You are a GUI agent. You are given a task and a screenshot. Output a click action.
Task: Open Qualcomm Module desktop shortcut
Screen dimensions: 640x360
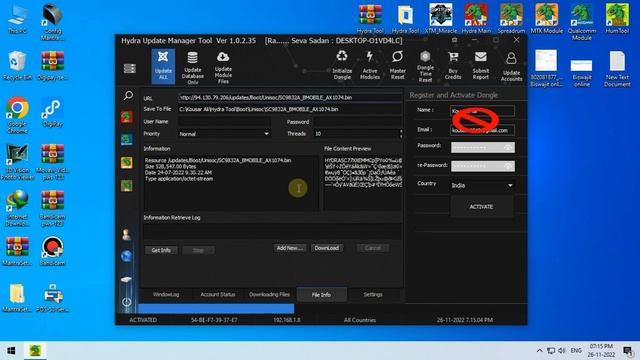(582, 22)
